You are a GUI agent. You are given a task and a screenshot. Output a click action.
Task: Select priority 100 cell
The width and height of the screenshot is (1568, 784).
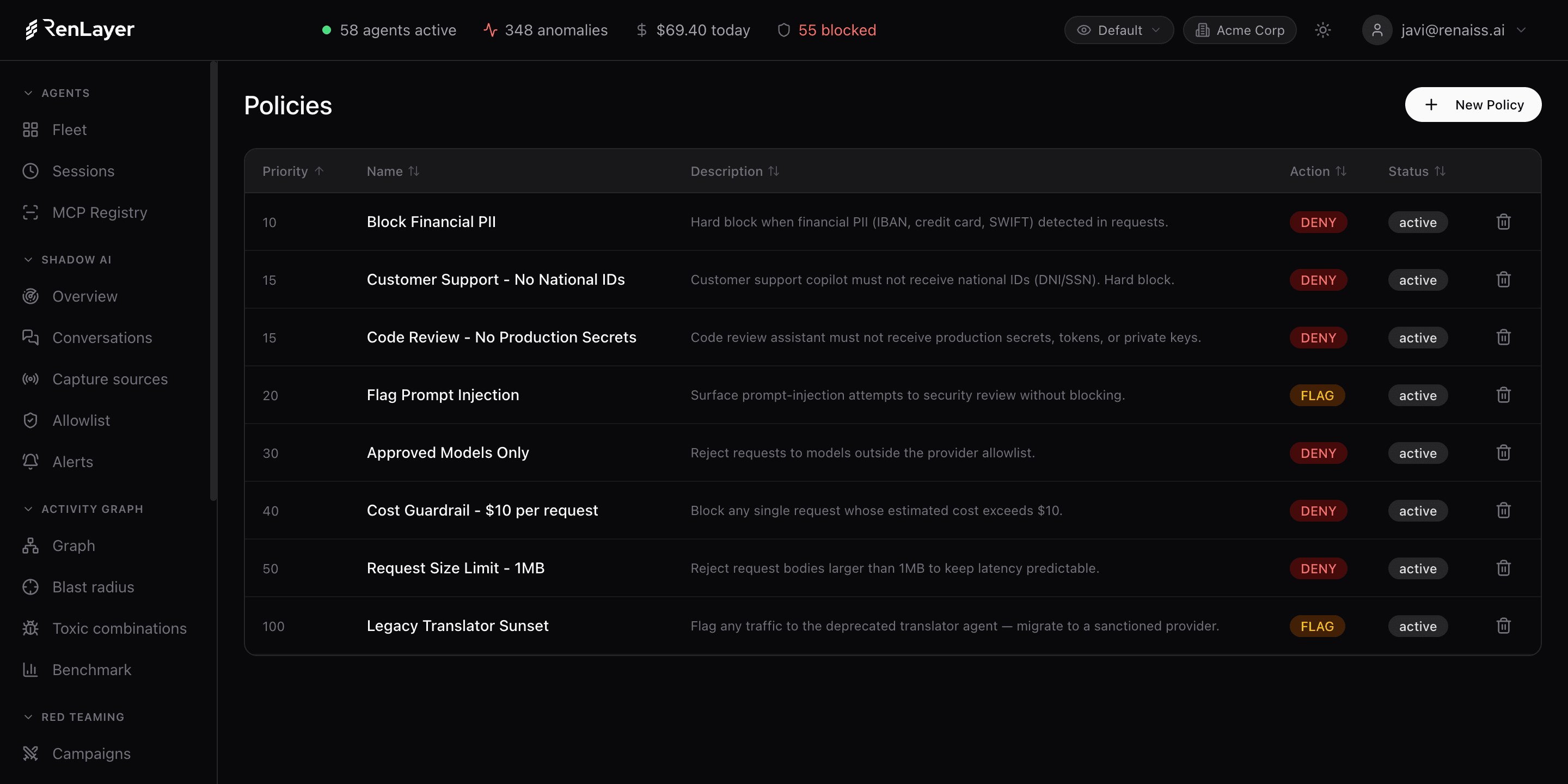pos(273,626)
